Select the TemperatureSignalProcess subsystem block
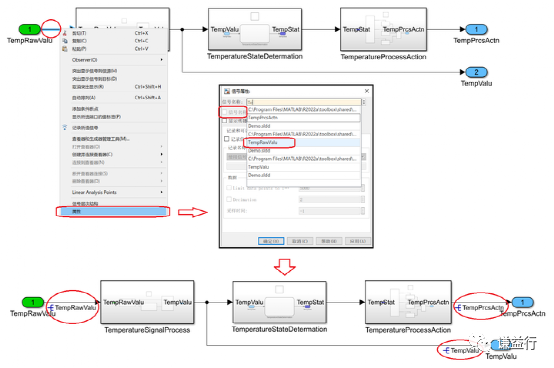 (x=147, y=302)
